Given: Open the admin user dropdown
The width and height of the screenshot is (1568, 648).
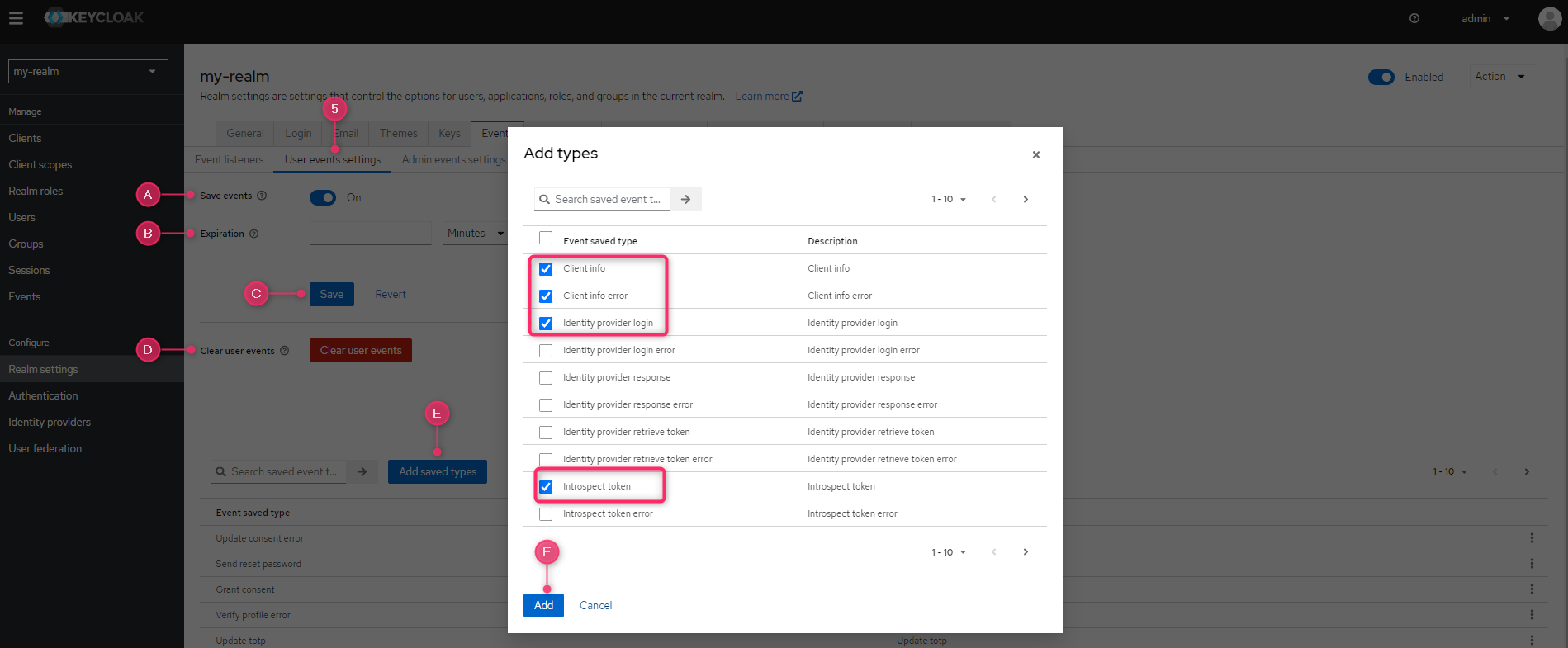Looking at the screenshot, I should pos(1485,18).
